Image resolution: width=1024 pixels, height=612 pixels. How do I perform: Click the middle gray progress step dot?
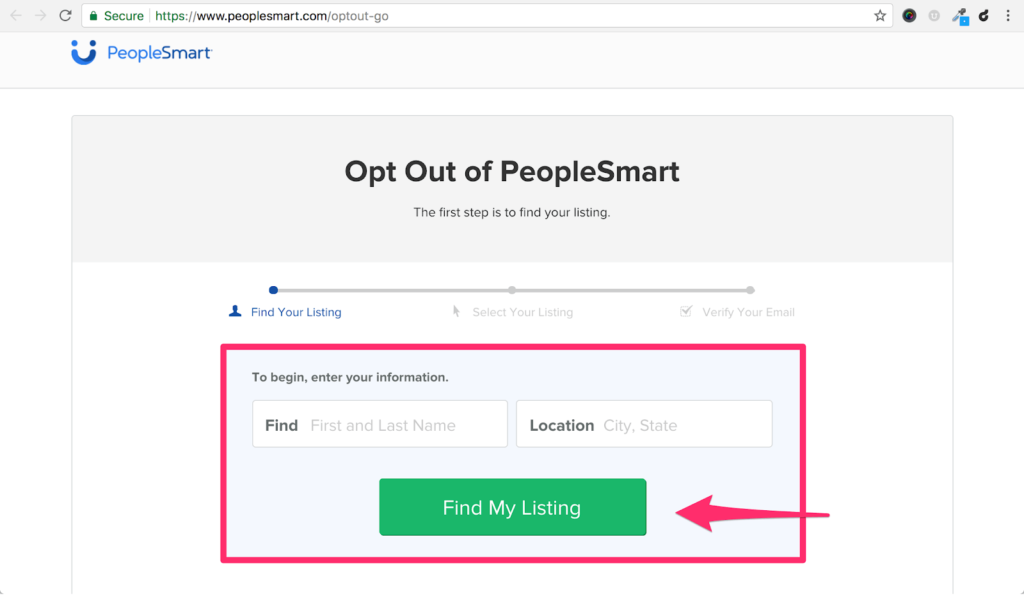pyautogui.click(x=512, y=290)
